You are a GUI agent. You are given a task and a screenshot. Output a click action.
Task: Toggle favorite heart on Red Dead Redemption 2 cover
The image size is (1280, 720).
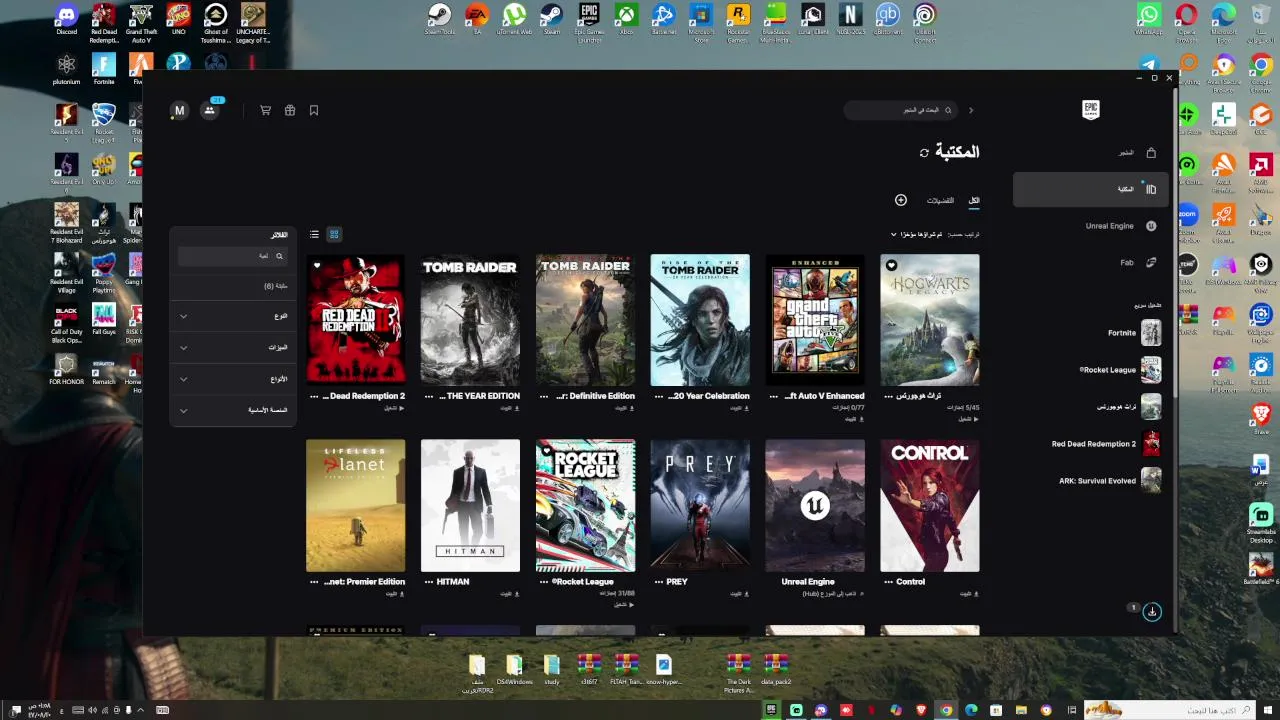[x=317, y=266]
